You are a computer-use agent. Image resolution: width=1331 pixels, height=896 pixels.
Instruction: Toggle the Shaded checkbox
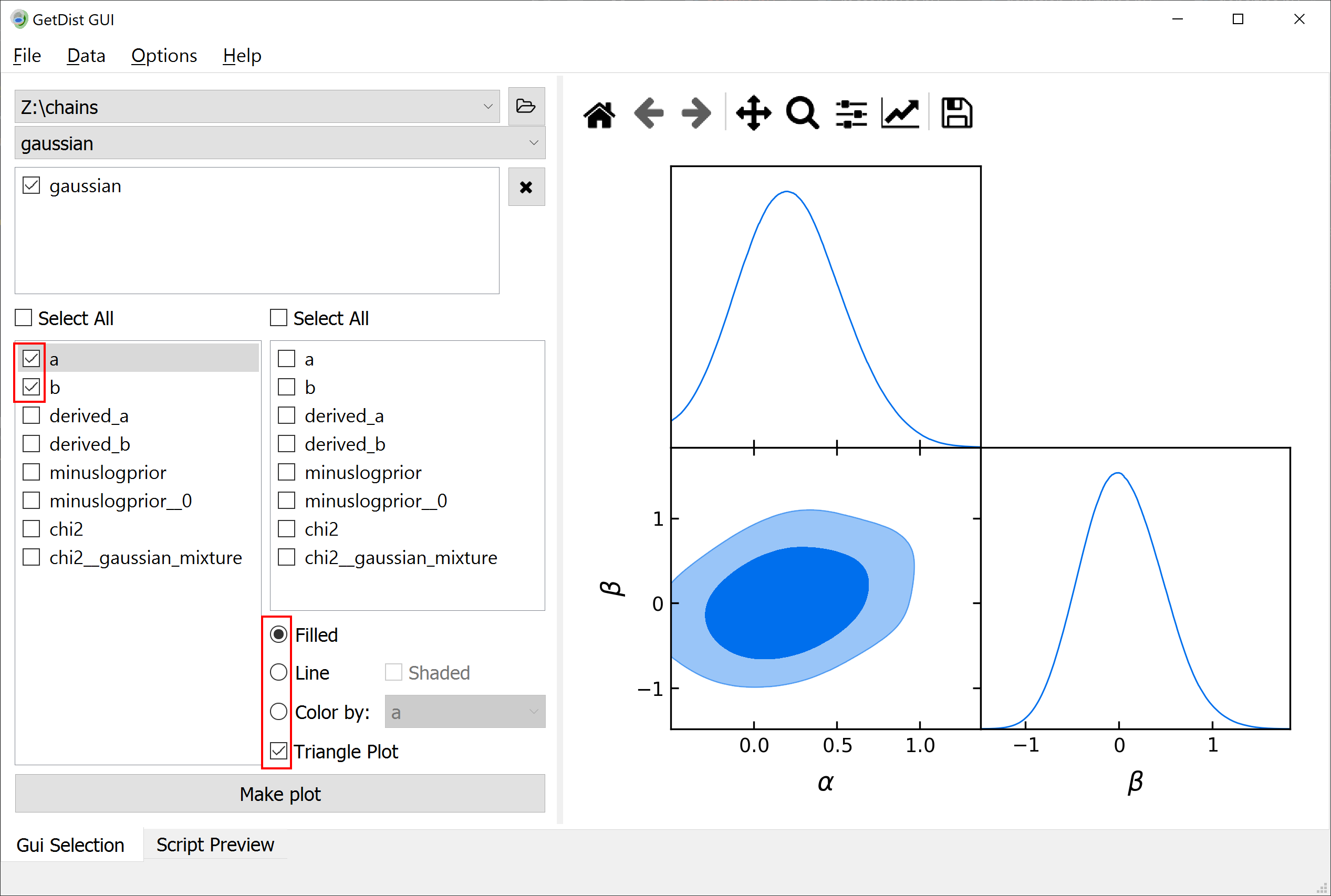[394, 672]
